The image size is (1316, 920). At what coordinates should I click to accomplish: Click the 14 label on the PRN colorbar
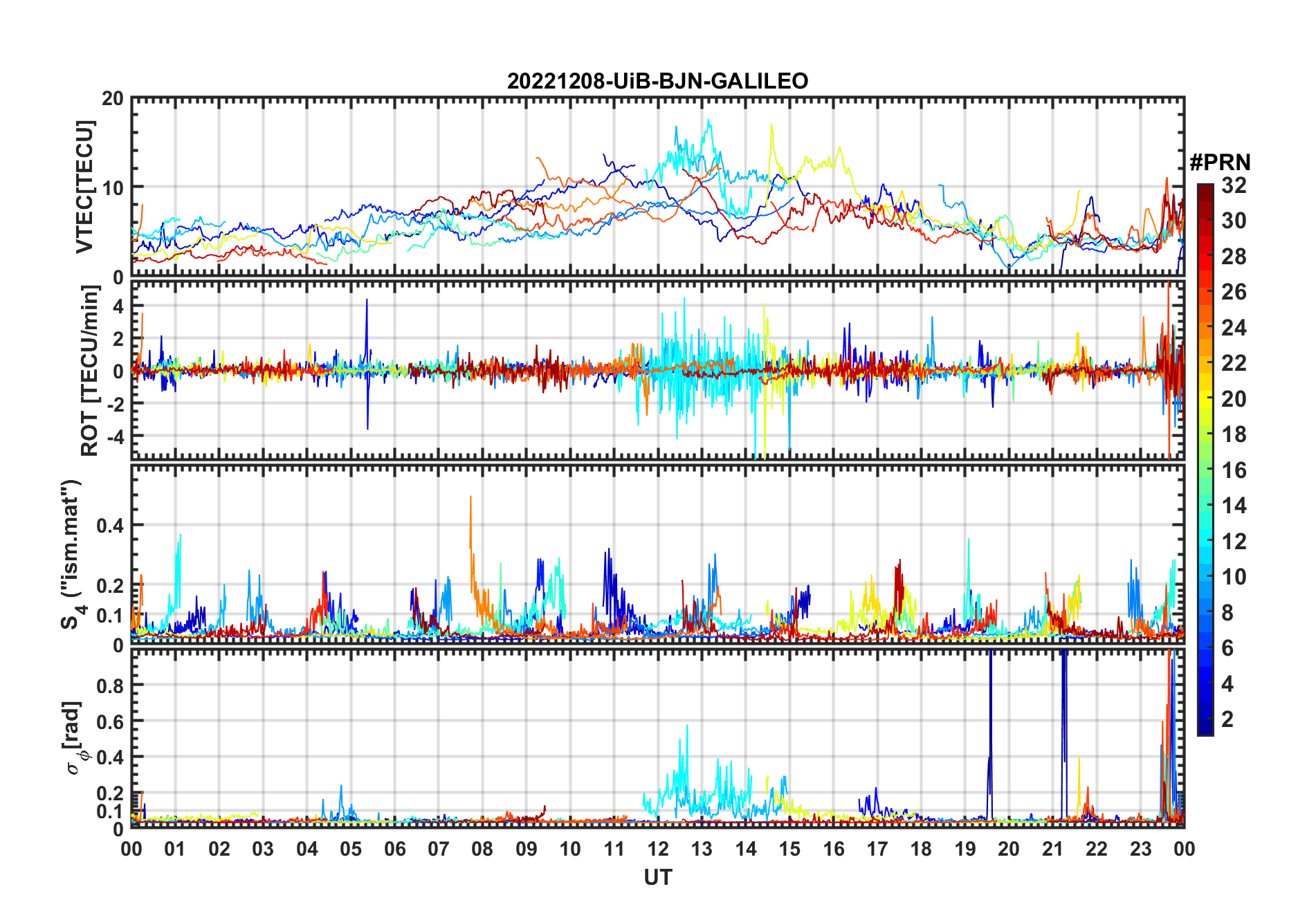click(x=1234, y=506)
